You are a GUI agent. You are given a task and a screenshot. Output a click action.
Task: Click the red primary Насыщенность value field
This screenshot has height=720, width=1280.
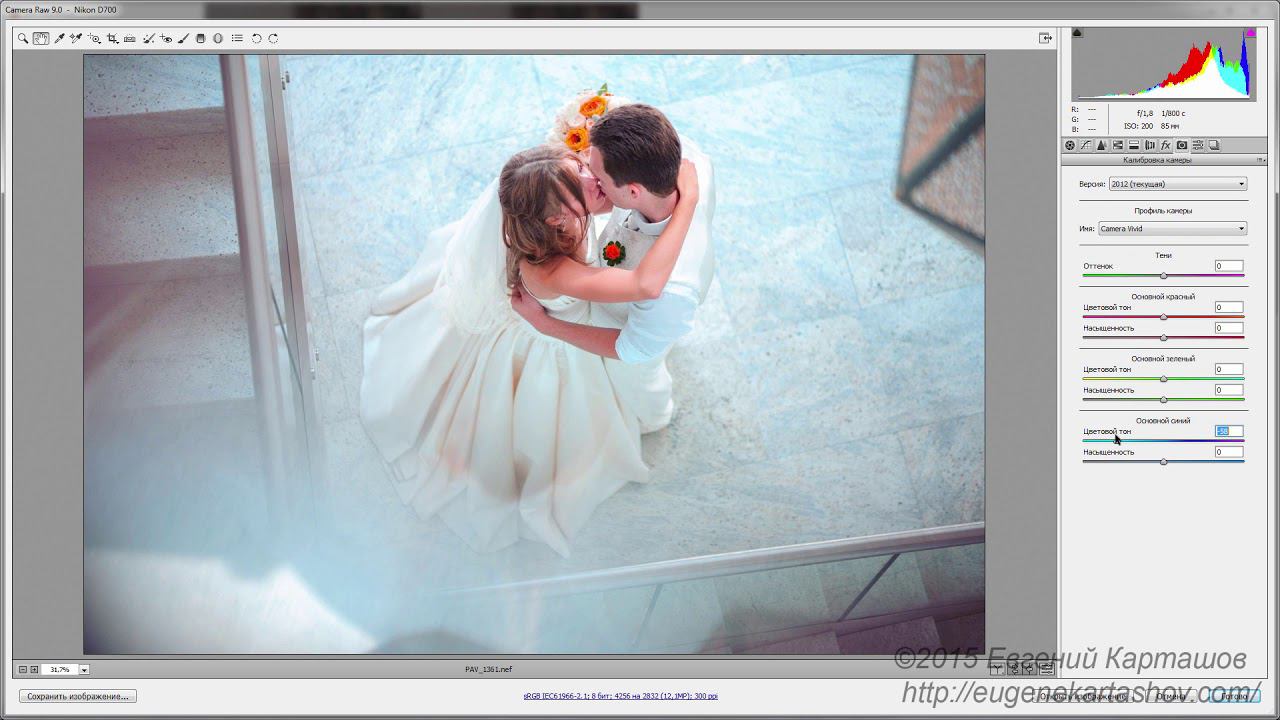pyautogui.click(x=1229, y=328)
